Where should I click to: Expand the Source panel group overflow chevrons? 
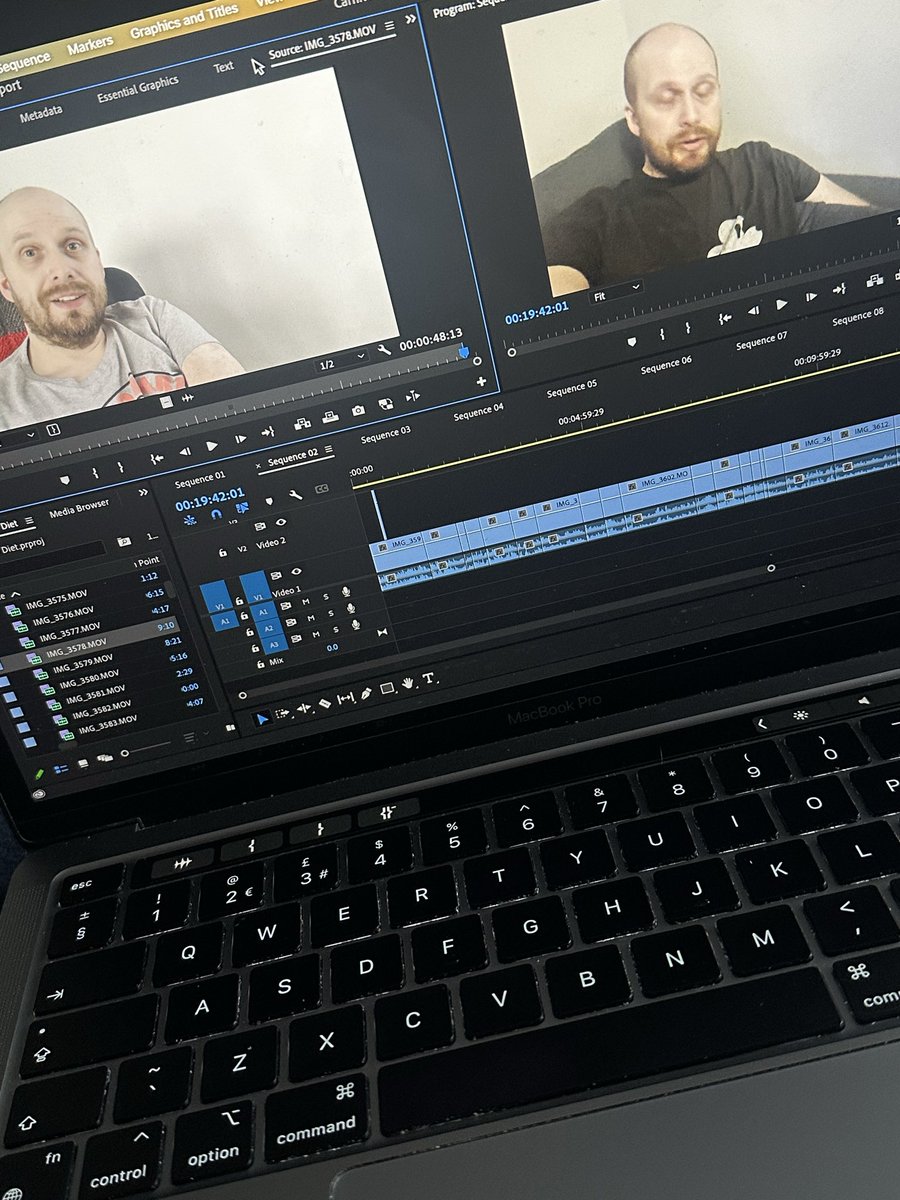click(410, 18)
